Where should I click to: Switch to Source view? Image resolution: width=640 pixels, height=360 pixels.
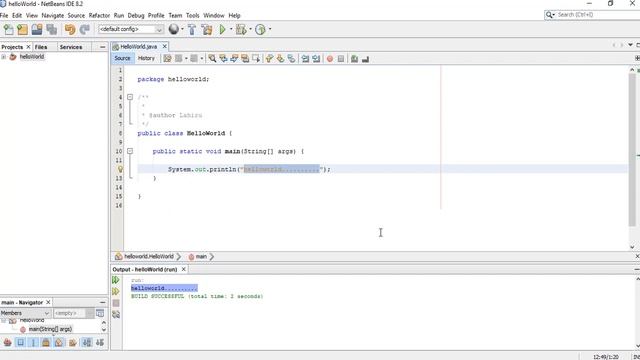(x=122, y=58)
